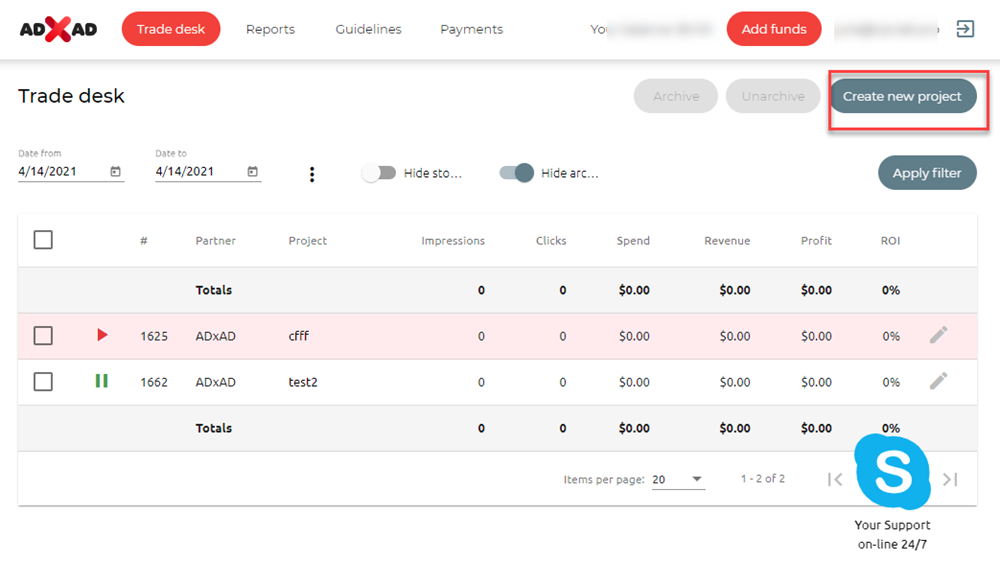Screen dimensions: 1000x561
Task: Select all projects with header checkbox
Action: pos(43,240)
